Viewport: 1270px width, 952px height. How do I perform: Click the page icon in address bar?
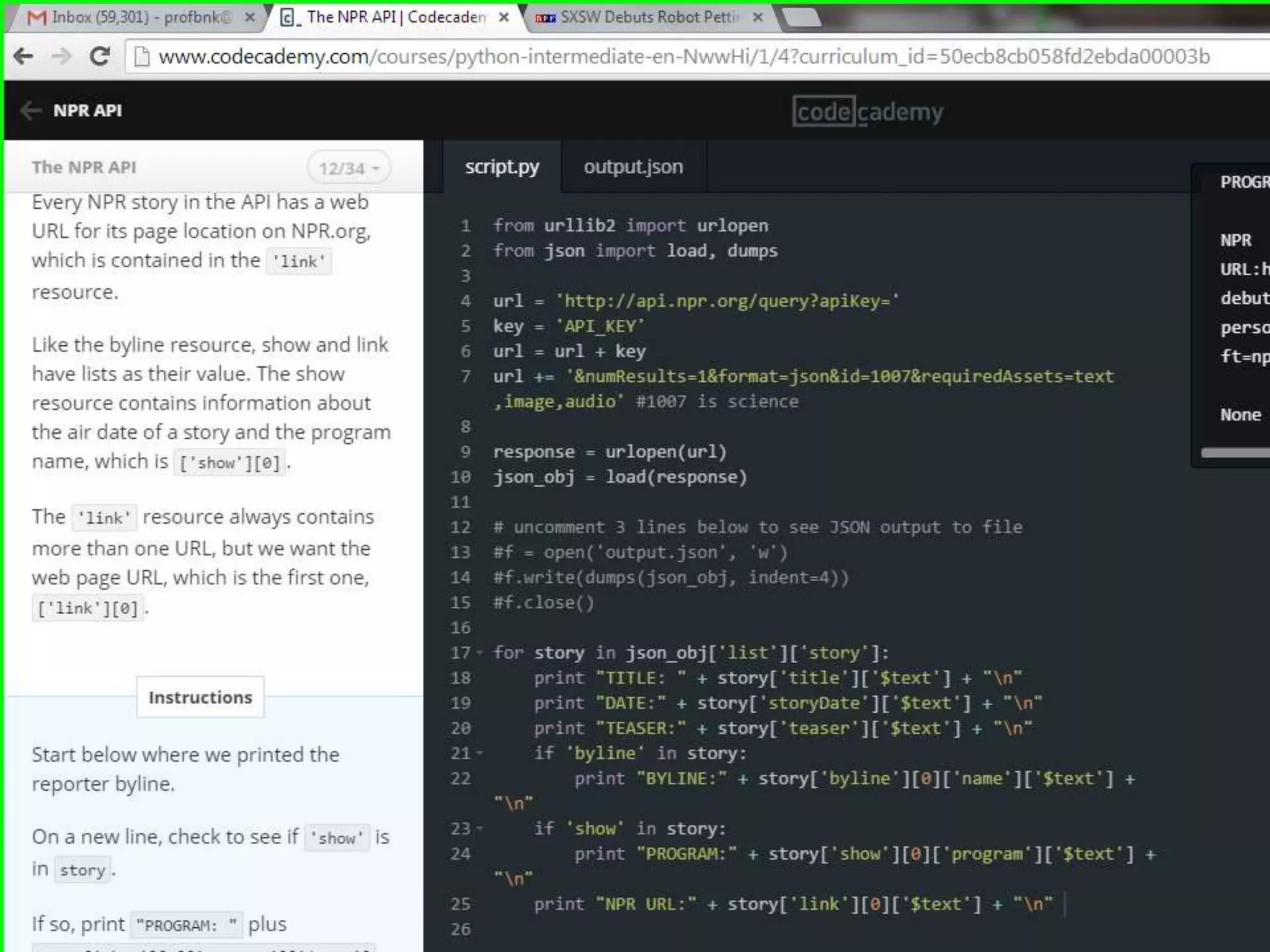tap(142, 57)
